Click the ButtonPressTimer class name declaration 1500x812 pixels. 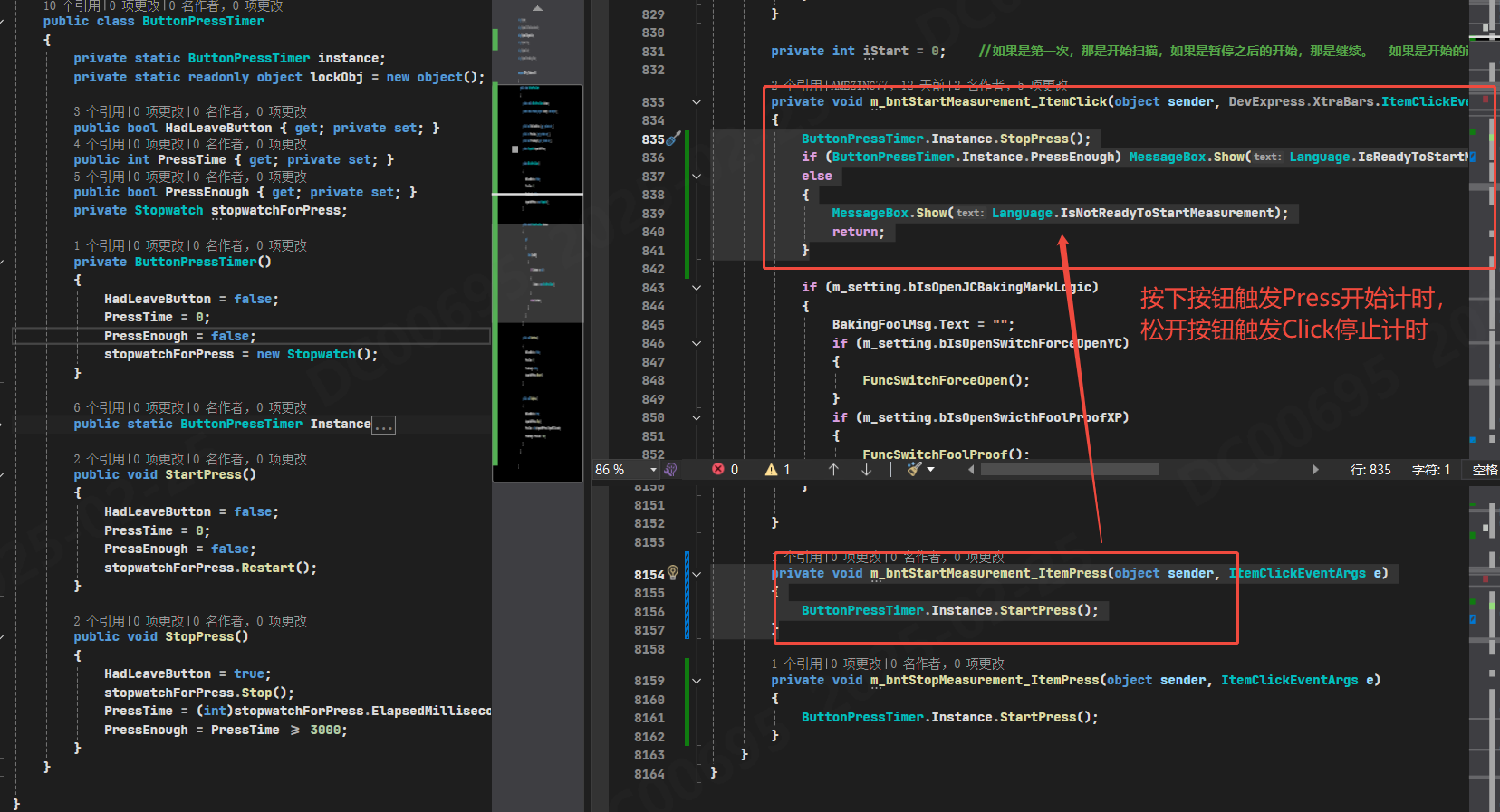[203, 21]
